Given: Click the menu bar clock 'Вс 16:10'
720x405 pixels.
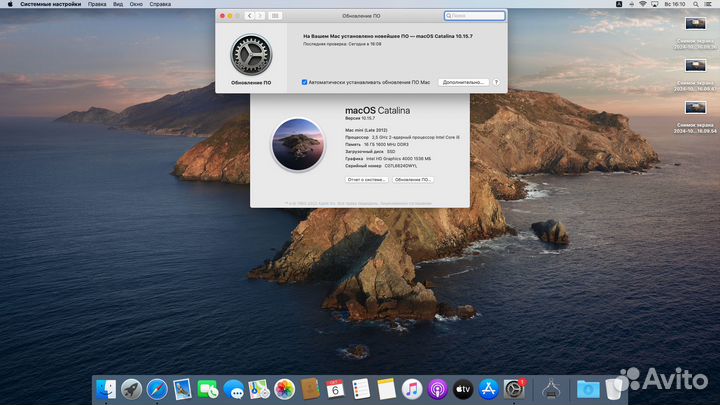Looking at the screenshot, I should (x=675, y=4).
